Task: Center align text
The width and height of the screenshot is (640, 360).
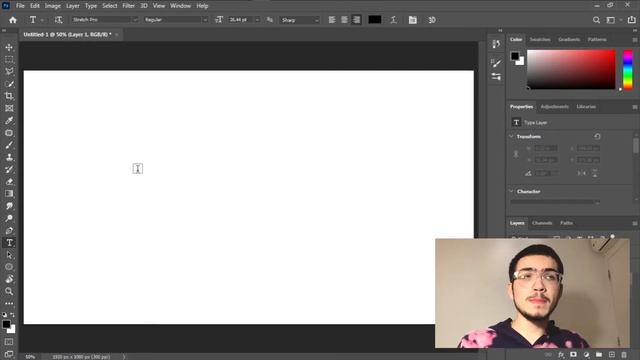Action: (x=344, y=20)
